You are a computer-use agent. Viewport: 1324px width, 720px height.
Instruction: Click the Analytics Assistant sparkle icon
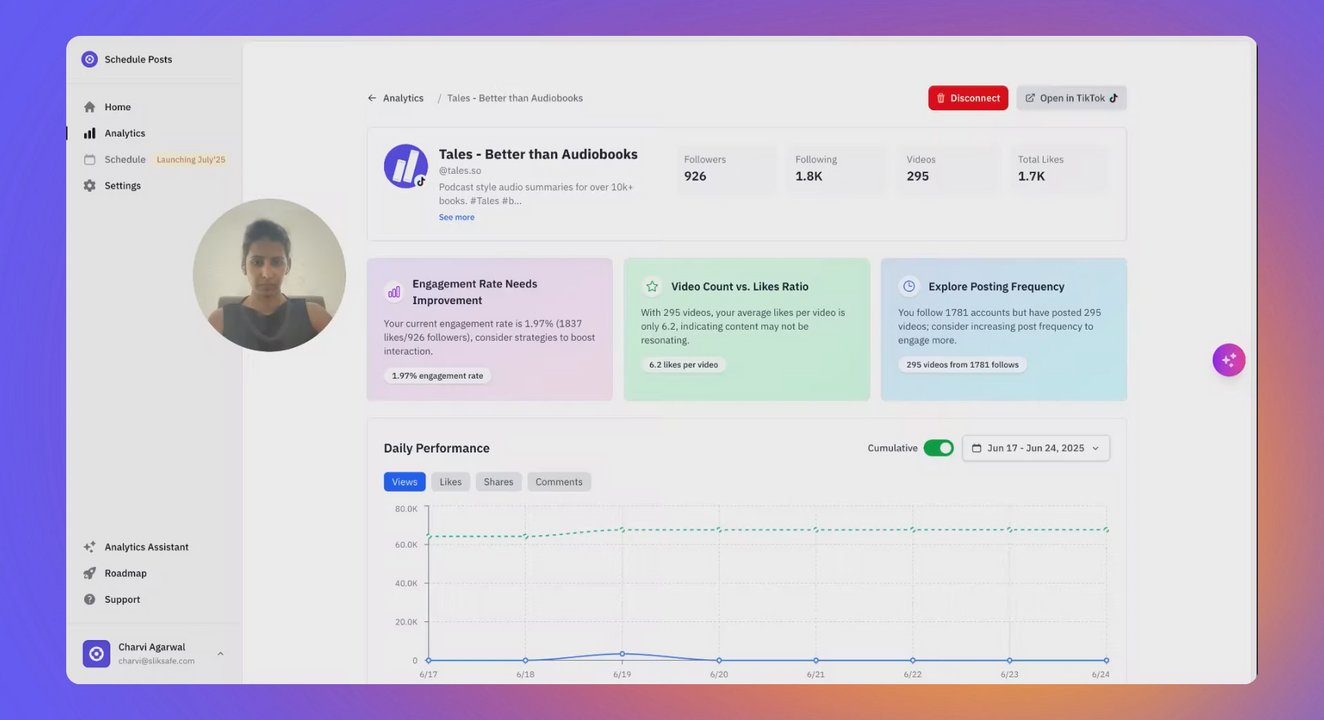pos(90,547)
